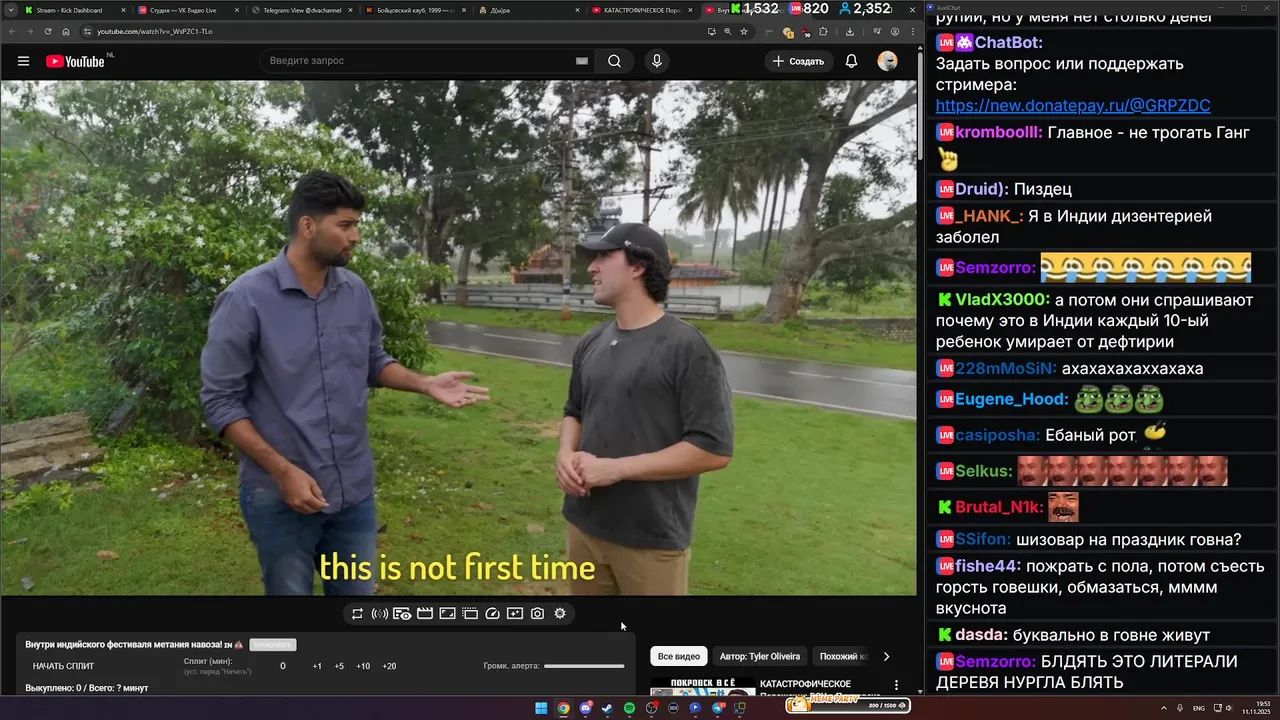1280x720 pixels.
Task: Click chat username Eugene_Hood
Action: coord(1012,400)
